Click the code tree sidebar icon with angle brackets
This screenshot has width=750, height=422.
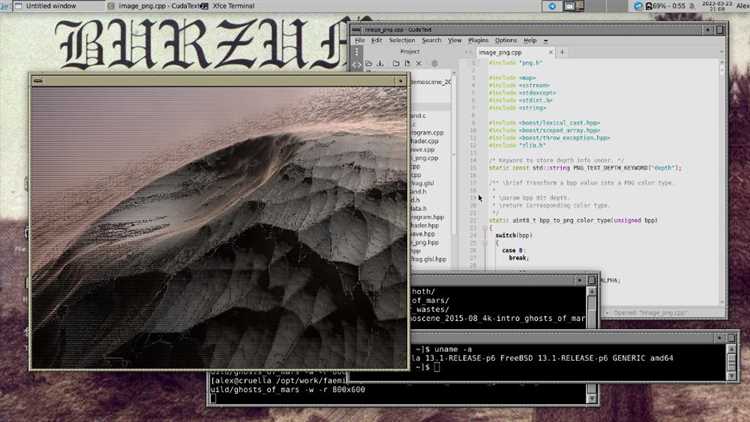357,64
